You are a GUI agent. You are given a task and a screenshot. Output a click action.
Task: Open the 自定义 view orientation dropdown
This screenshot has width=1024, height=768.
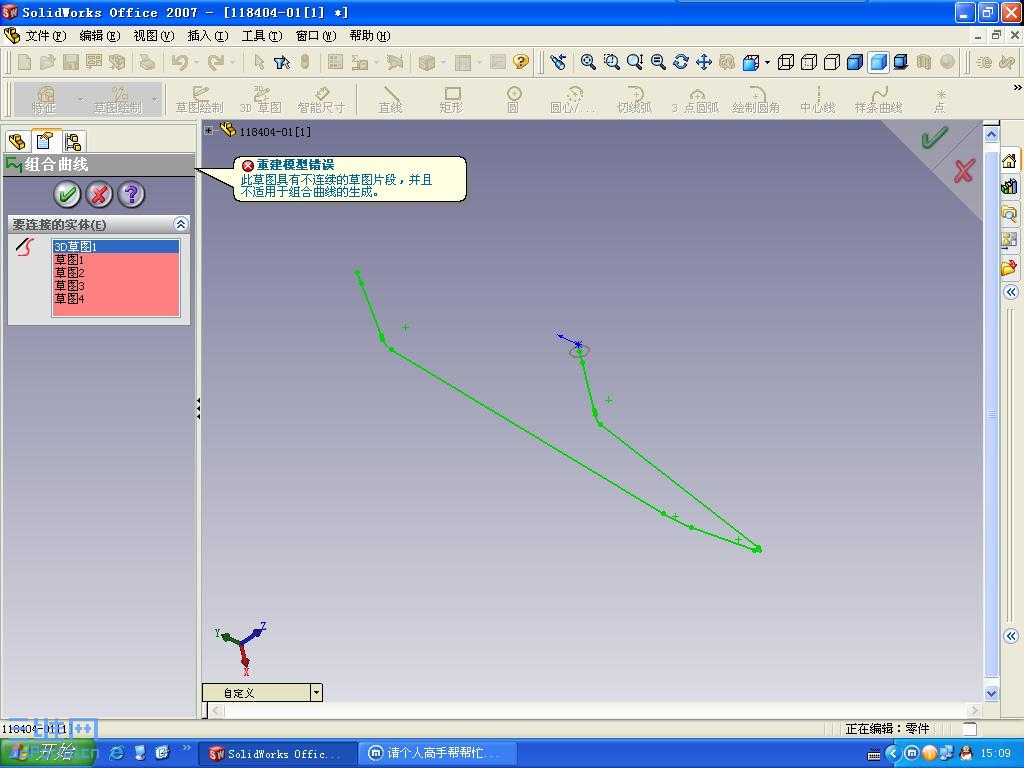(316, 692)
